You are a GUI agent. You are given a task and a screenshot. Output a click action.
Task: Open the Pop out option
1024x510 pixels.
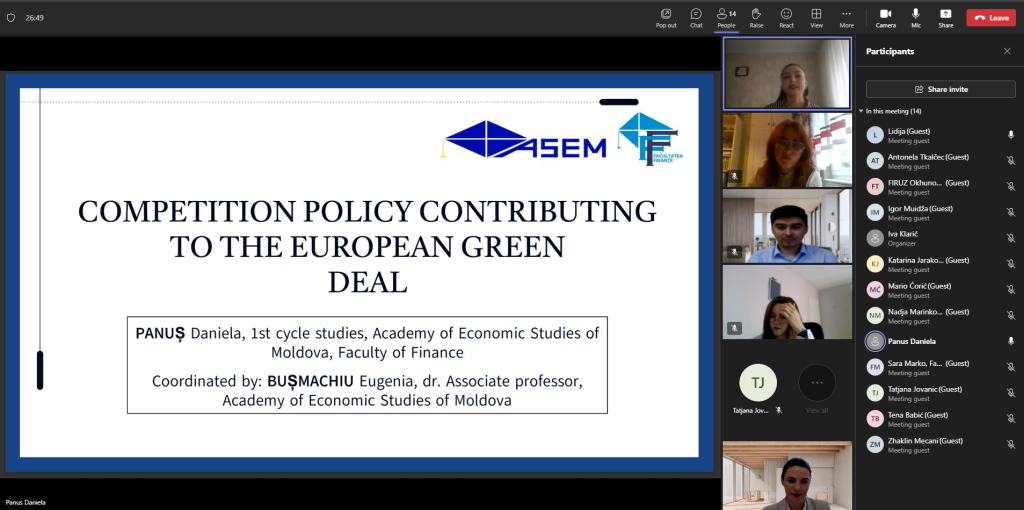pos(666,17)
